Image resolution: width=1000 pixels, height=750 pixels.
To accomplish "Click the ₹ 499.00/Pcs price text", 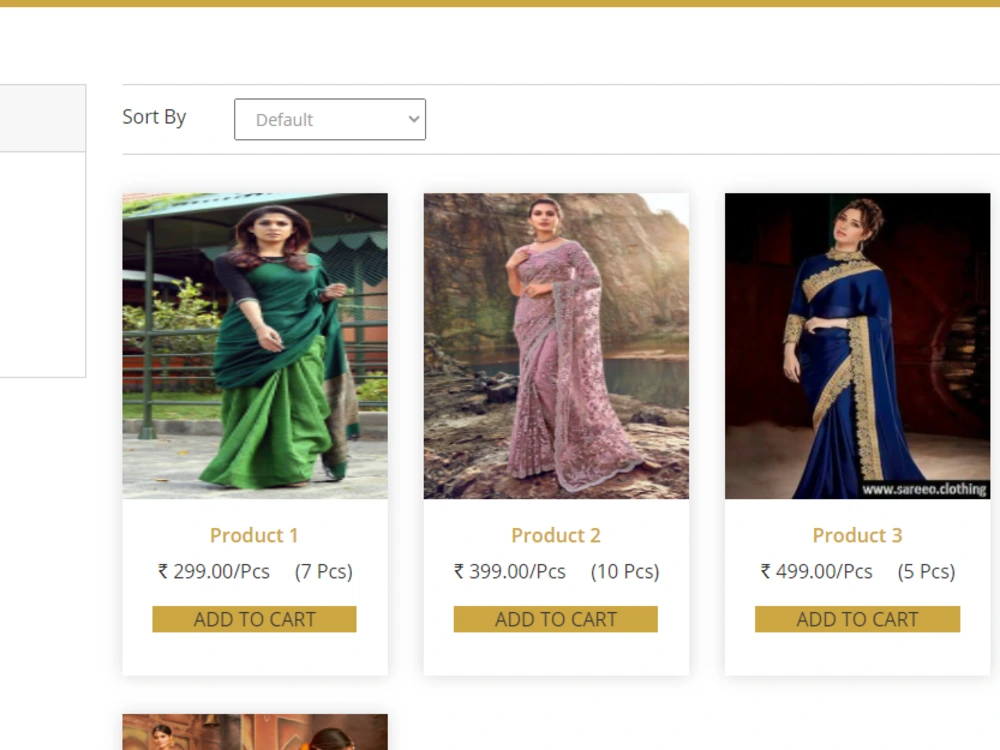I will [x=816, y=571].
